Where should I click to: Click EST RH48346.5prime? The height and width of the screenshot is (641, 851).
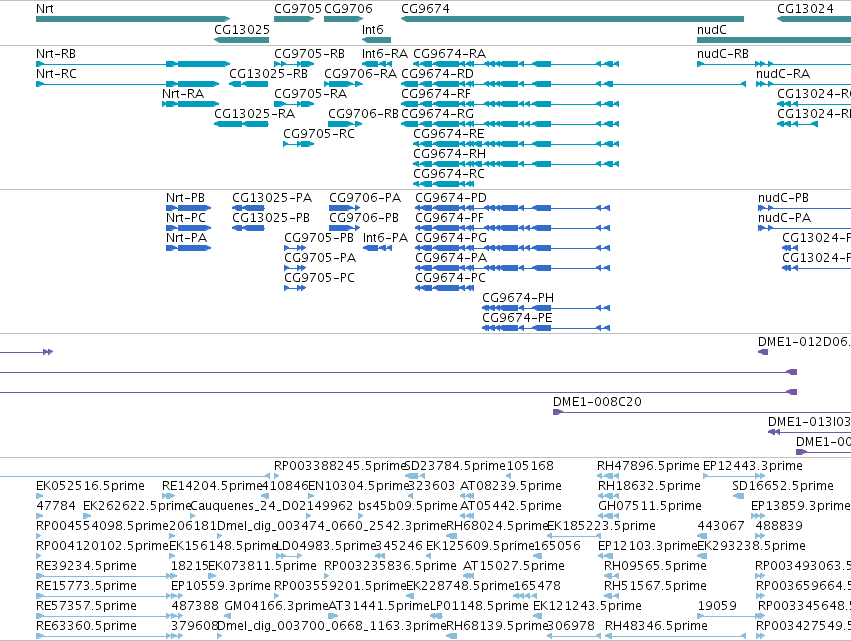(x=656, y=626)
